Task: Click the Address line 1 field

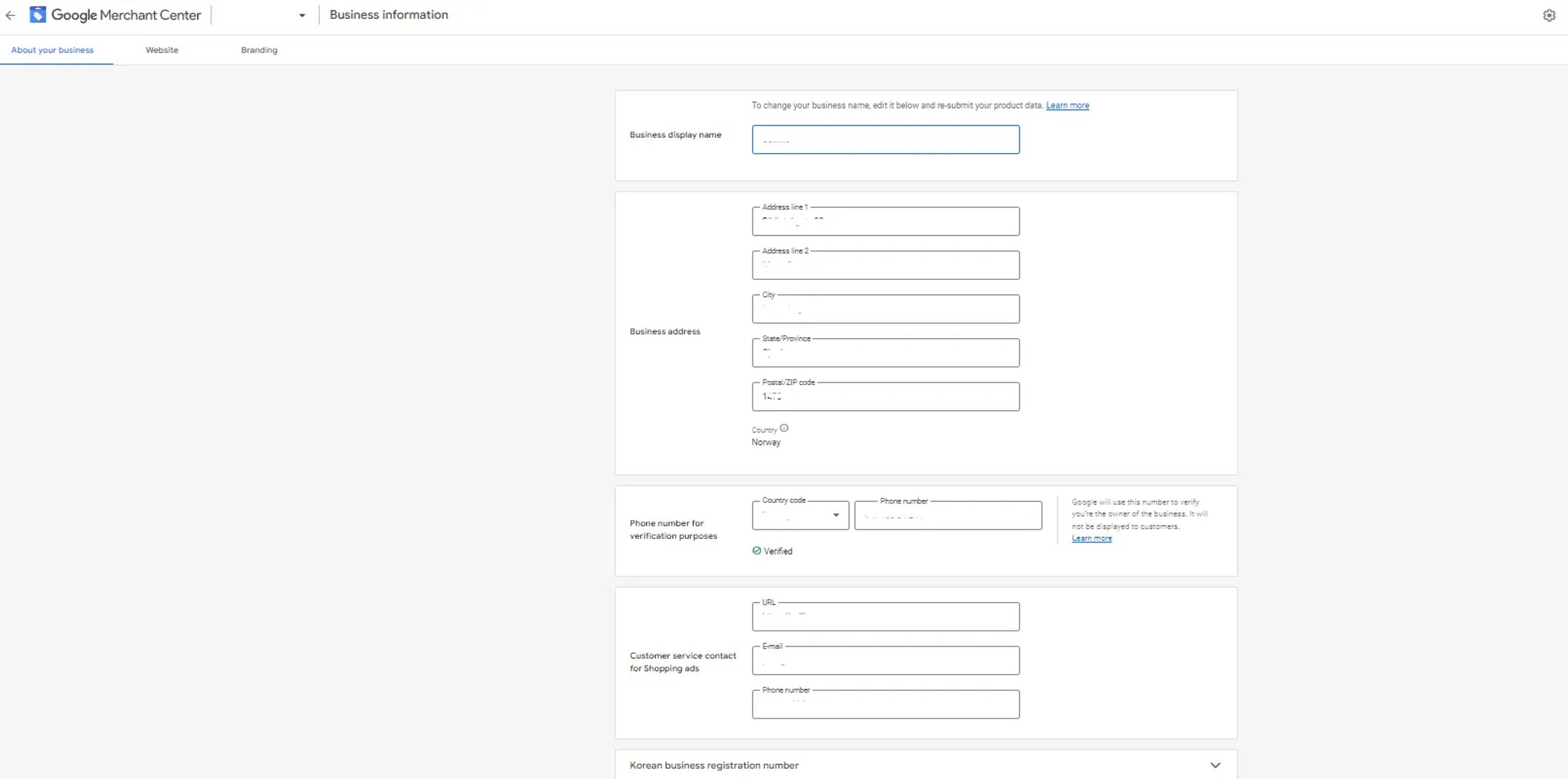Action: pos(885,222)
